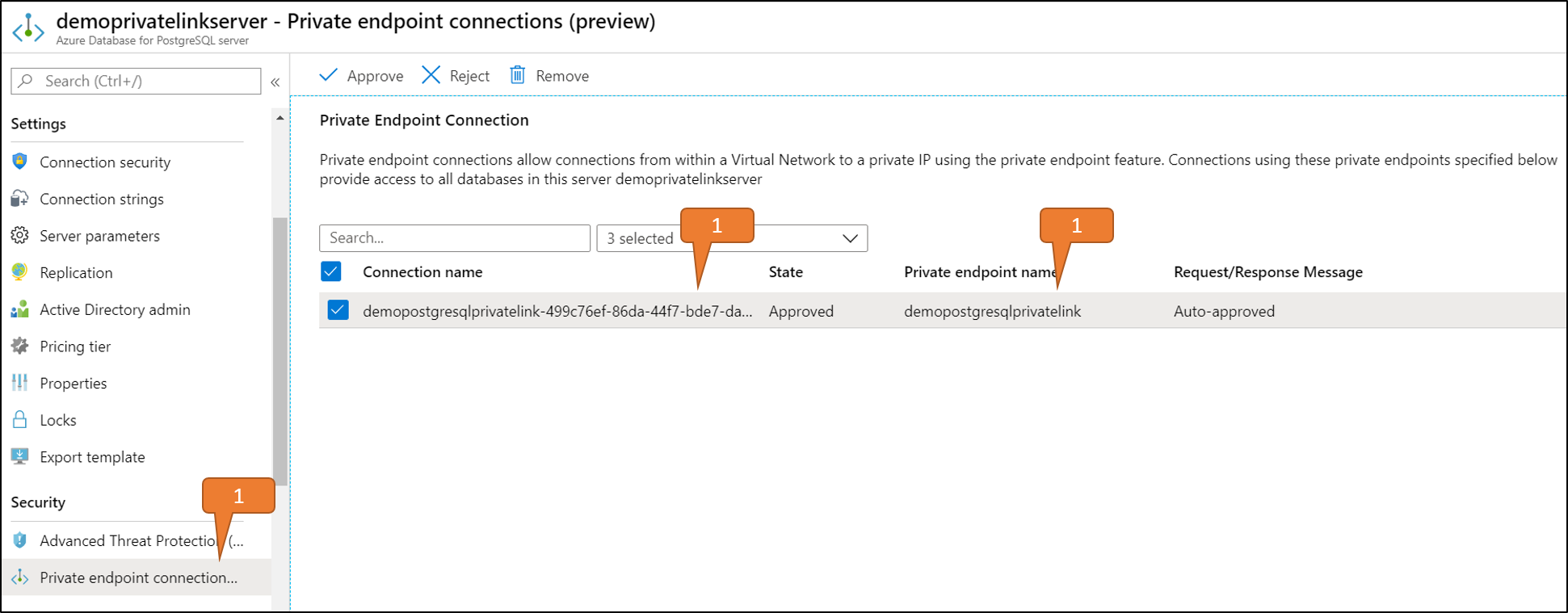This screenshot has height=613, width=1568.
Task: Click the Private endpoint connections sidebar icon
Action: click(20, 577)
